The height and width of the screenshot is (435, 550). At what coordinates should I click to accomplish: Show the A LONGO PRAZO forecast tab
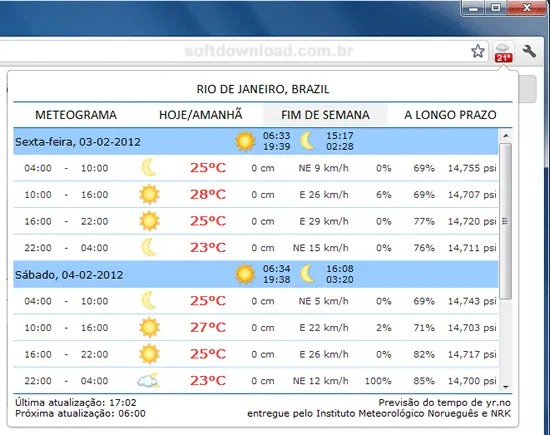pos(450,115)
